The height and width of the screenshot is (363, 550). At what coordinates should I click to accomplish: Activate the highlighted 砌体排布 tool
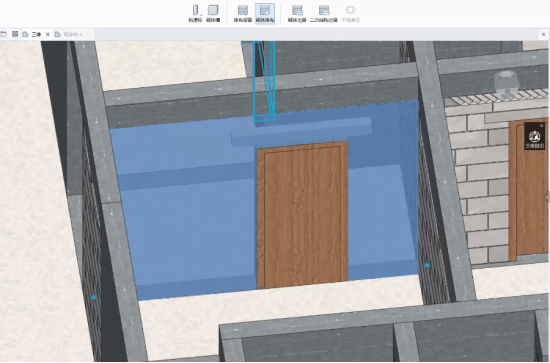pos(265,14)
